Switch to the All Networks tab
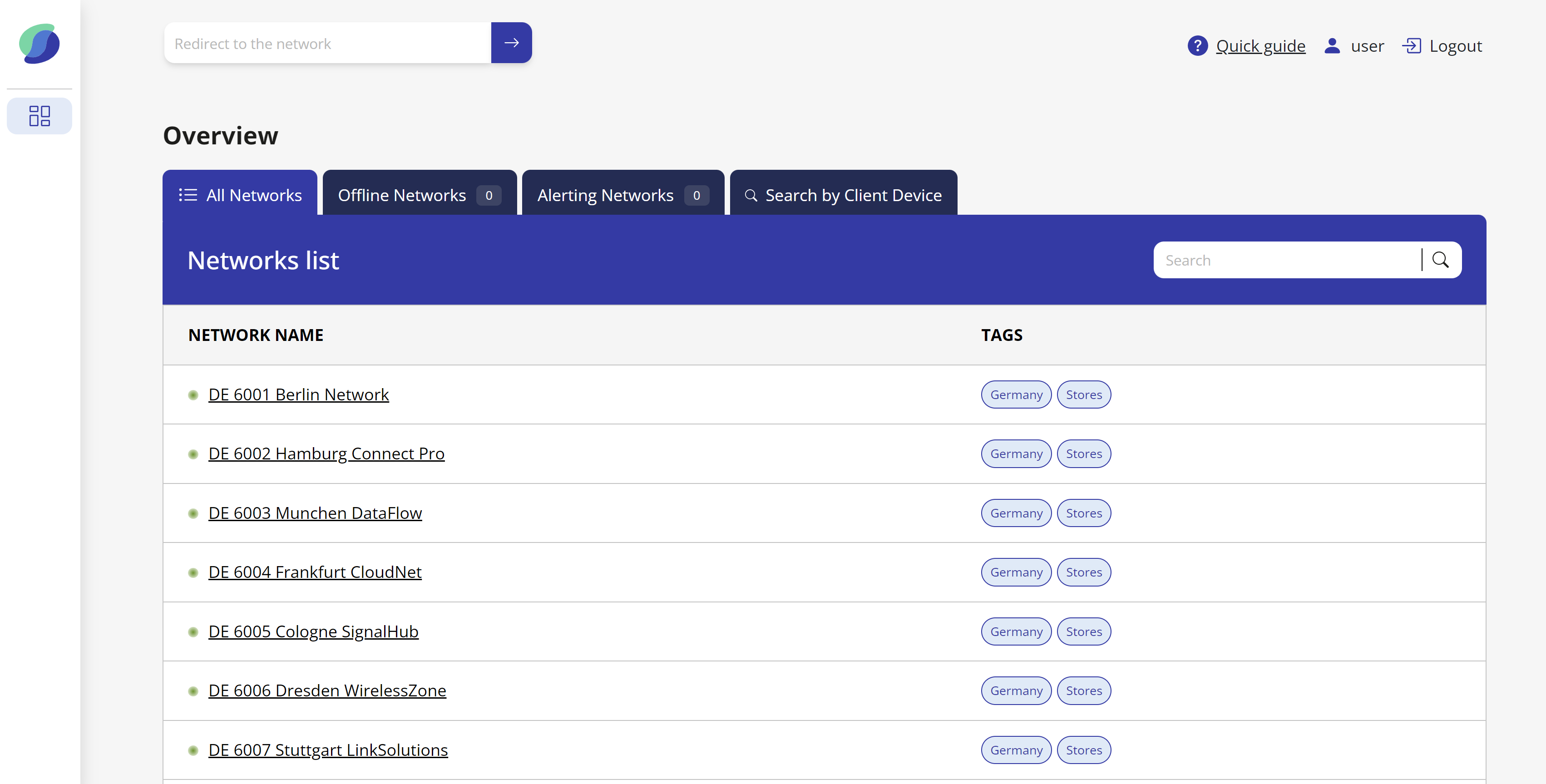Viewport: 1546px width, 784px height. click(x=240, y=195)
